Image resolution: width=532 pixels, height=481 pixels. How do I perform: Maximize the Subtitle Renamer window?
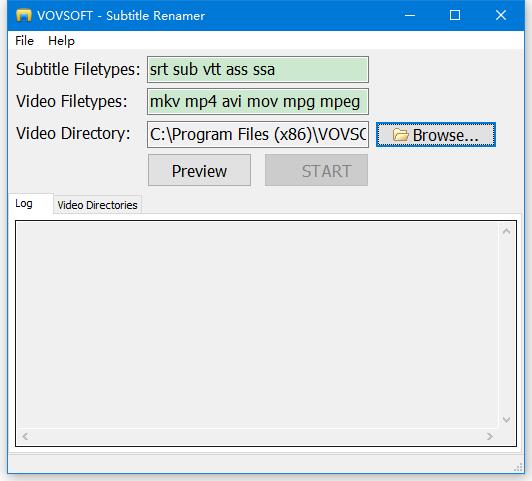coord(455,15)
